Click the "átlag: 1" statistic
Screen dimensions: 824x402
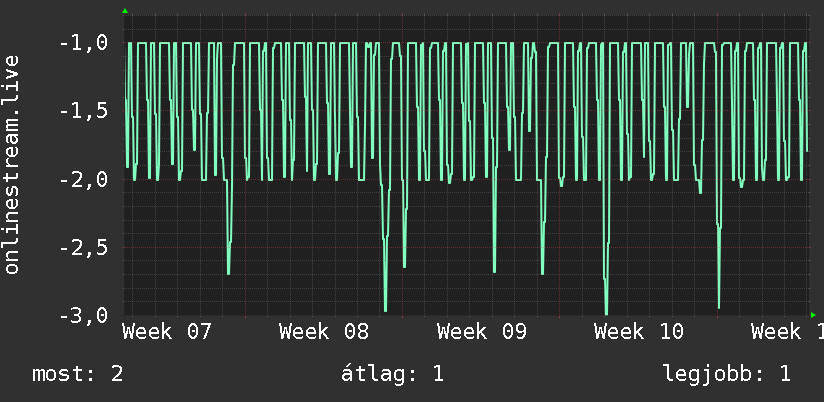pos(392,374)
